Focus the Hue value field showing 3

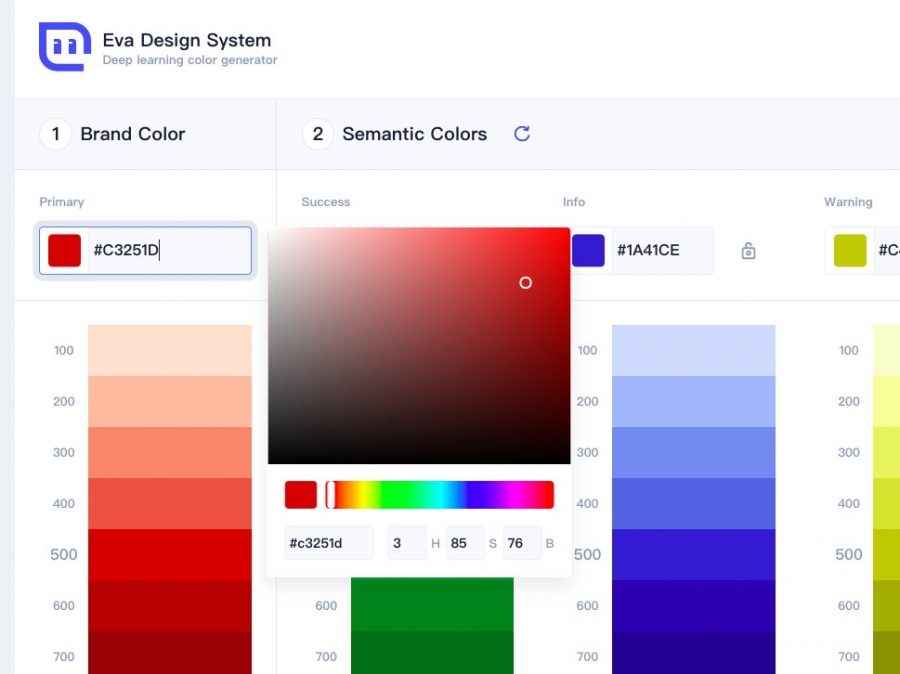tap(407, 543)
